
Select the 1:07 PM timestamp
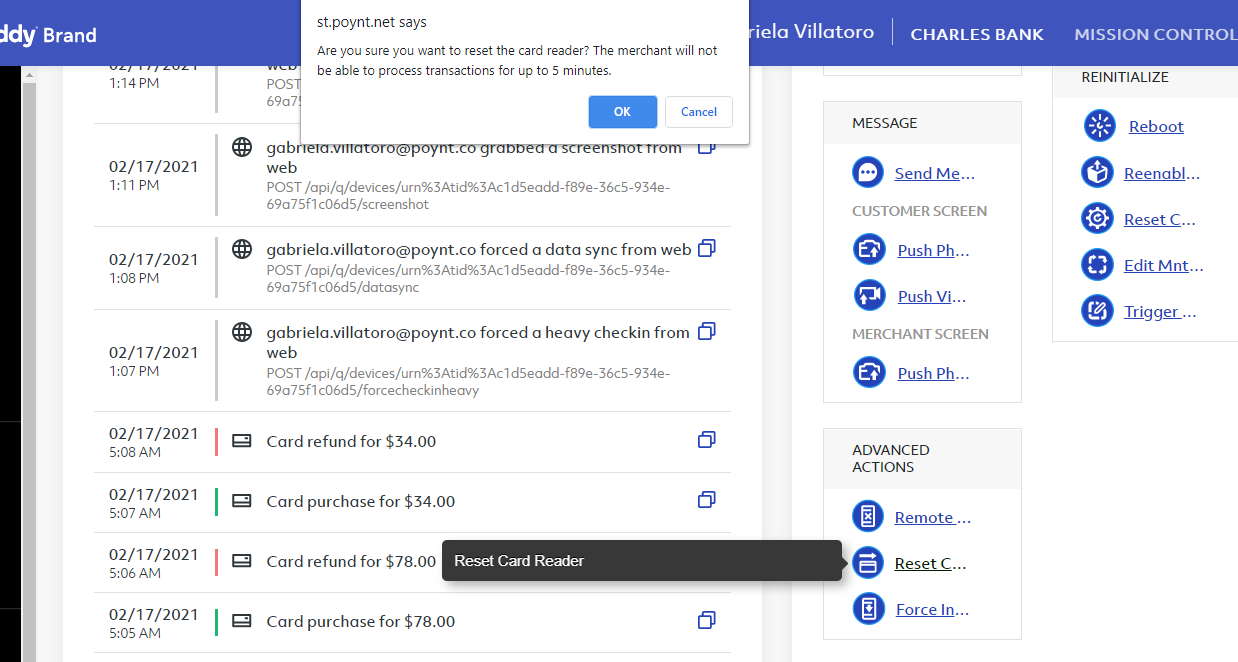tap(134, 371)
